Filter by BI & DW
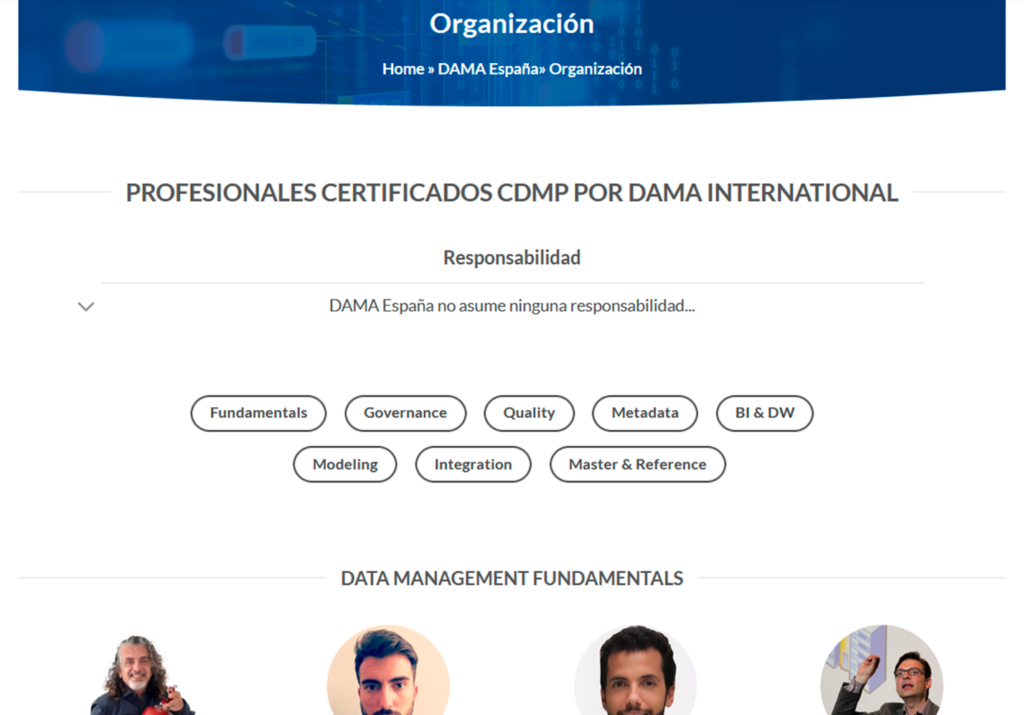The image size is (1024, 715). coord(765,413)
